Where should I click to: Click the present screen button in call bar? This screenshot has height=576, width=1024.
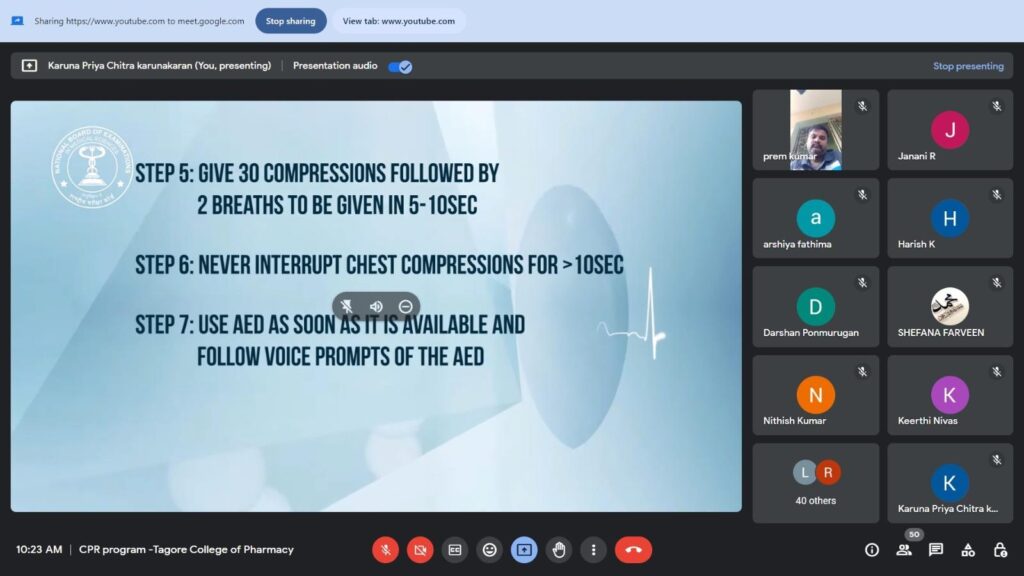(524, 550)
